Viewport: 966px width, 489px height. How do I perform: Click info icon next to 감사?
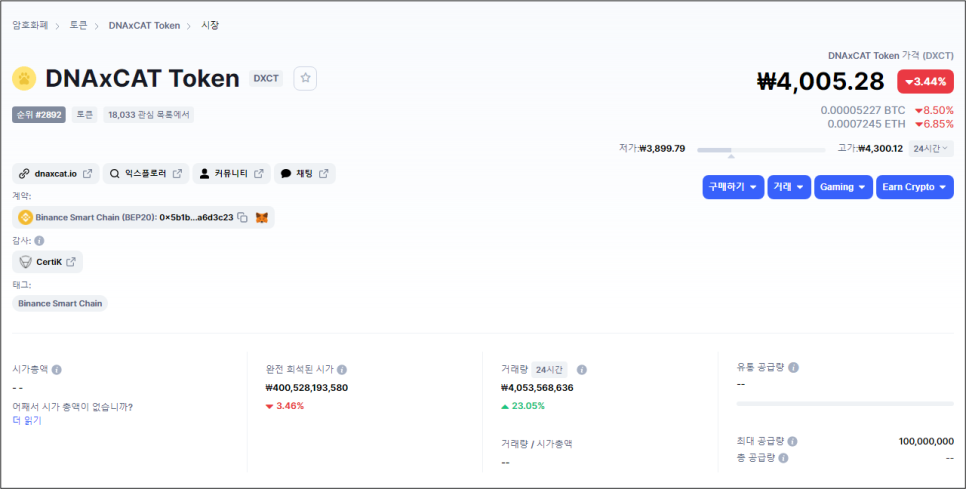coord(39,241)
